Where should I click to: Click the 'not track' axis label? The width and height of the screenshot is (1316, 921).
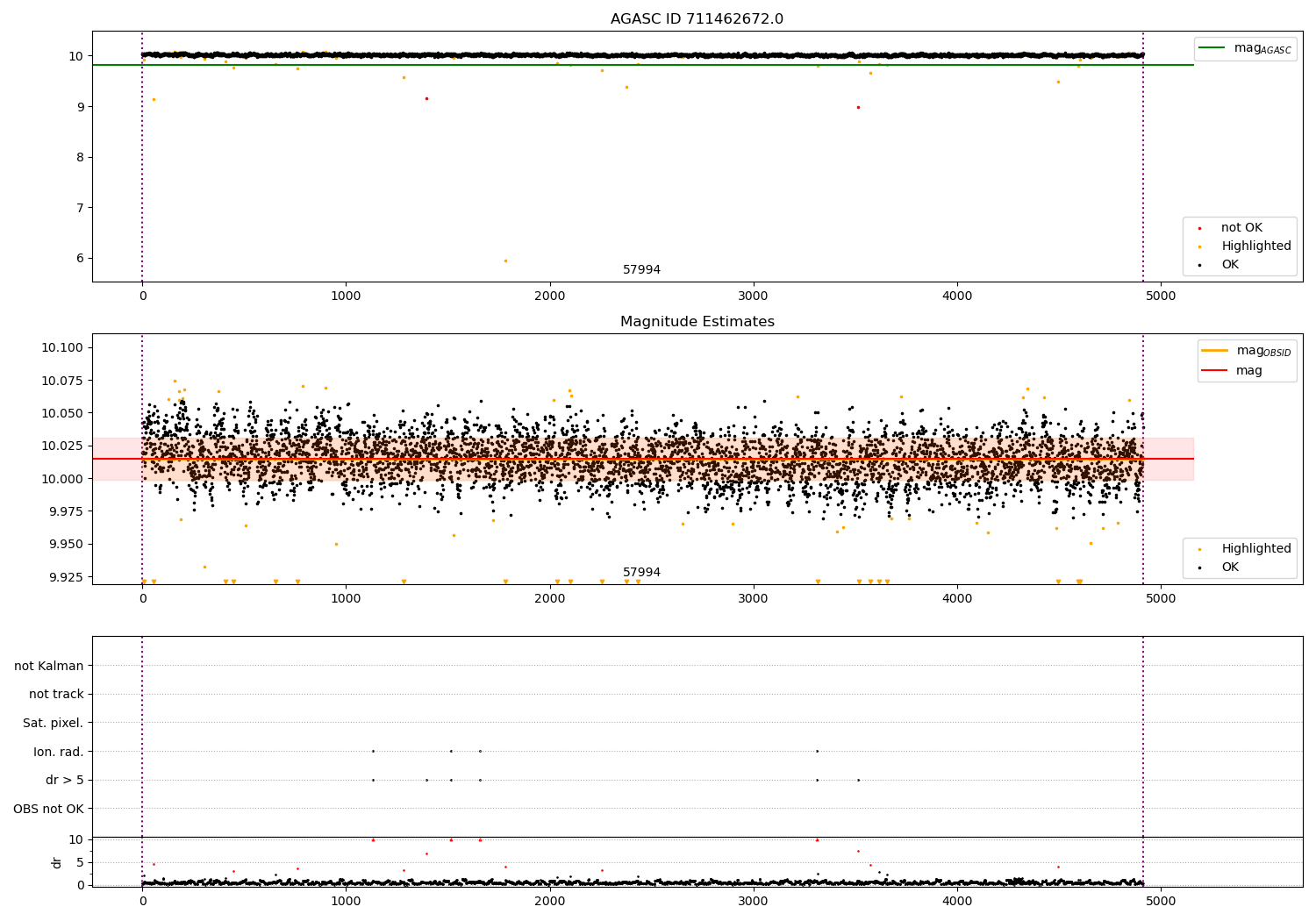pyautogui.click(x=56, y=695)
